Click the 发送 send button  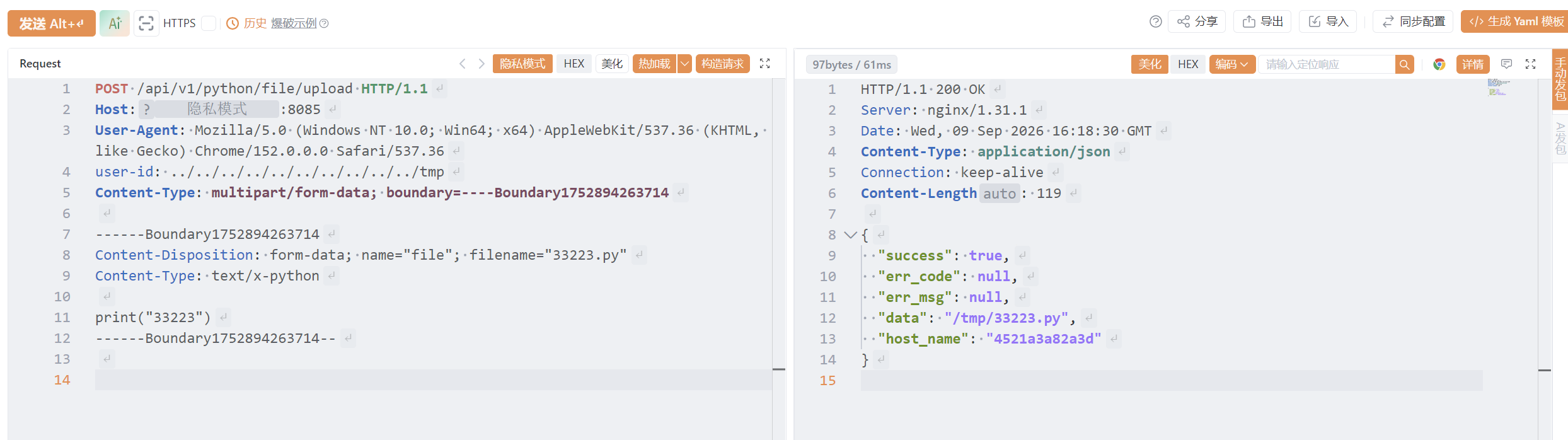52,23
